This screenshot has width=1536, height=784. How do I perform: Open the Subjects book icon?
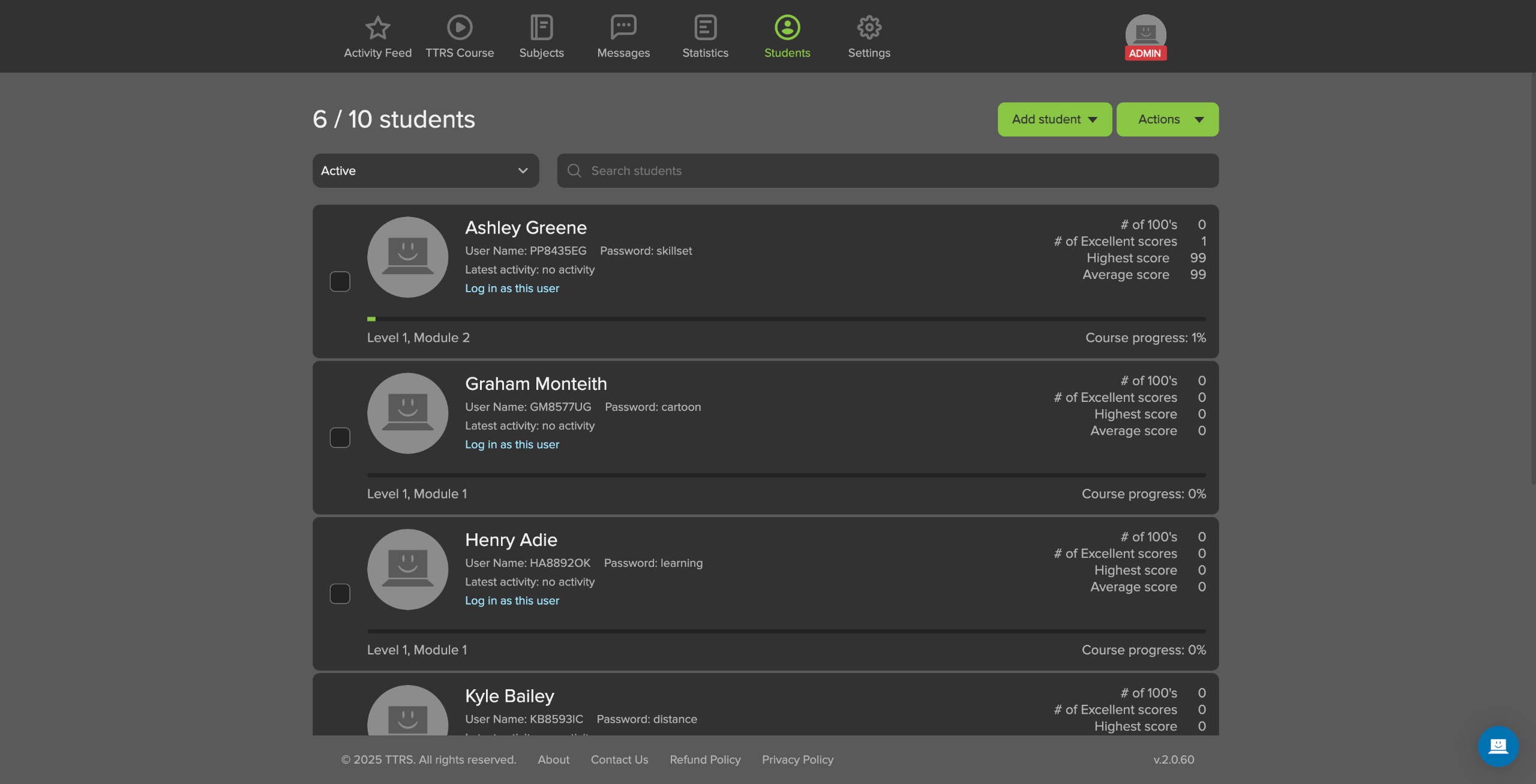[x=541, y=28]
